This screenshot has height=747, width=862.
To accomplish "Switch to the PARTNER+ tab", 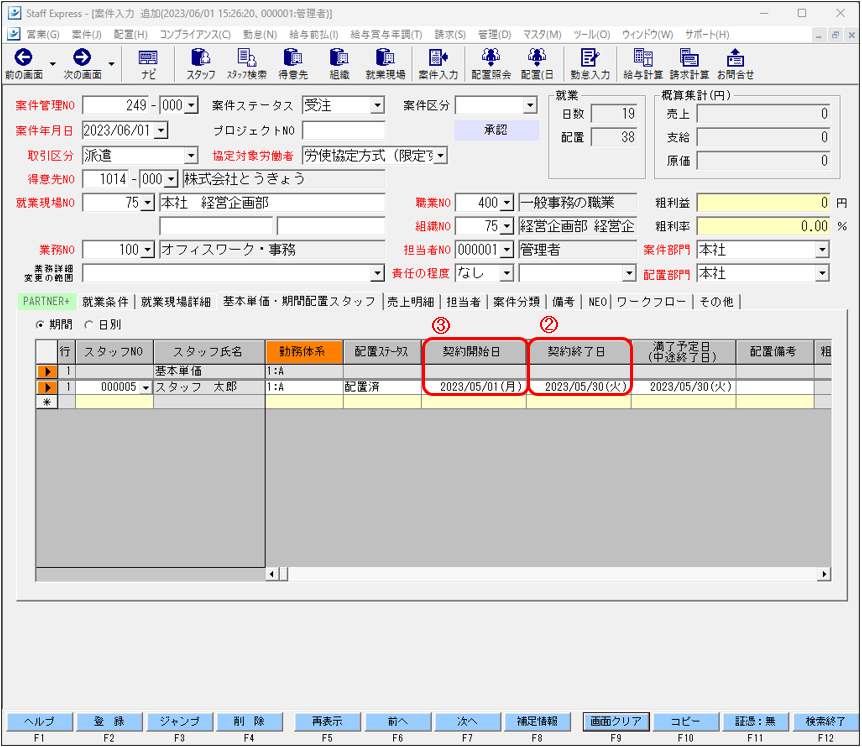I will click(x=46, y=302).
